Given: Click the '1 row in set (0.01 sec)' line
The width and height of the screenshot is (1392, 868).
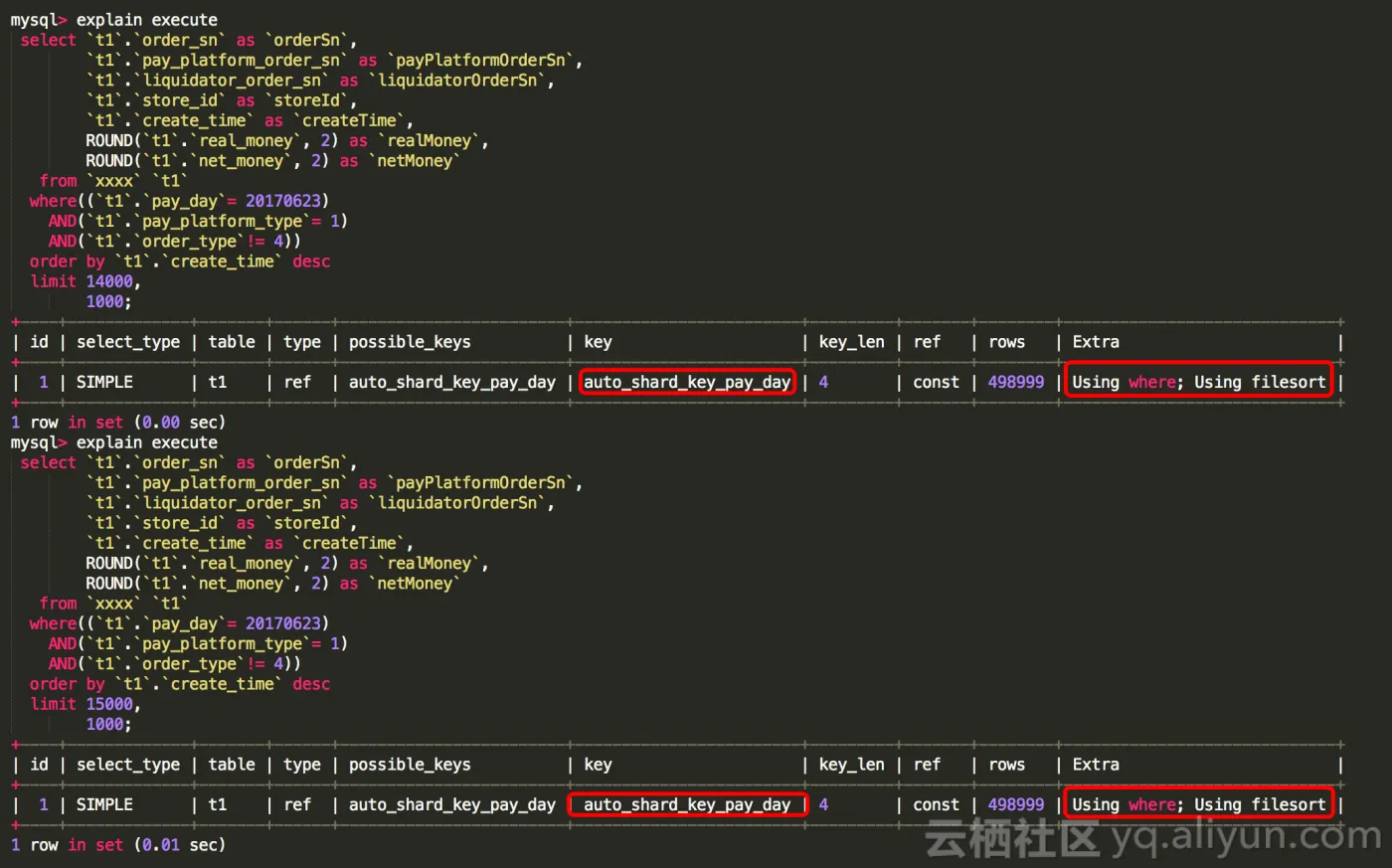Looking at the screenshot, I should 118,844.
